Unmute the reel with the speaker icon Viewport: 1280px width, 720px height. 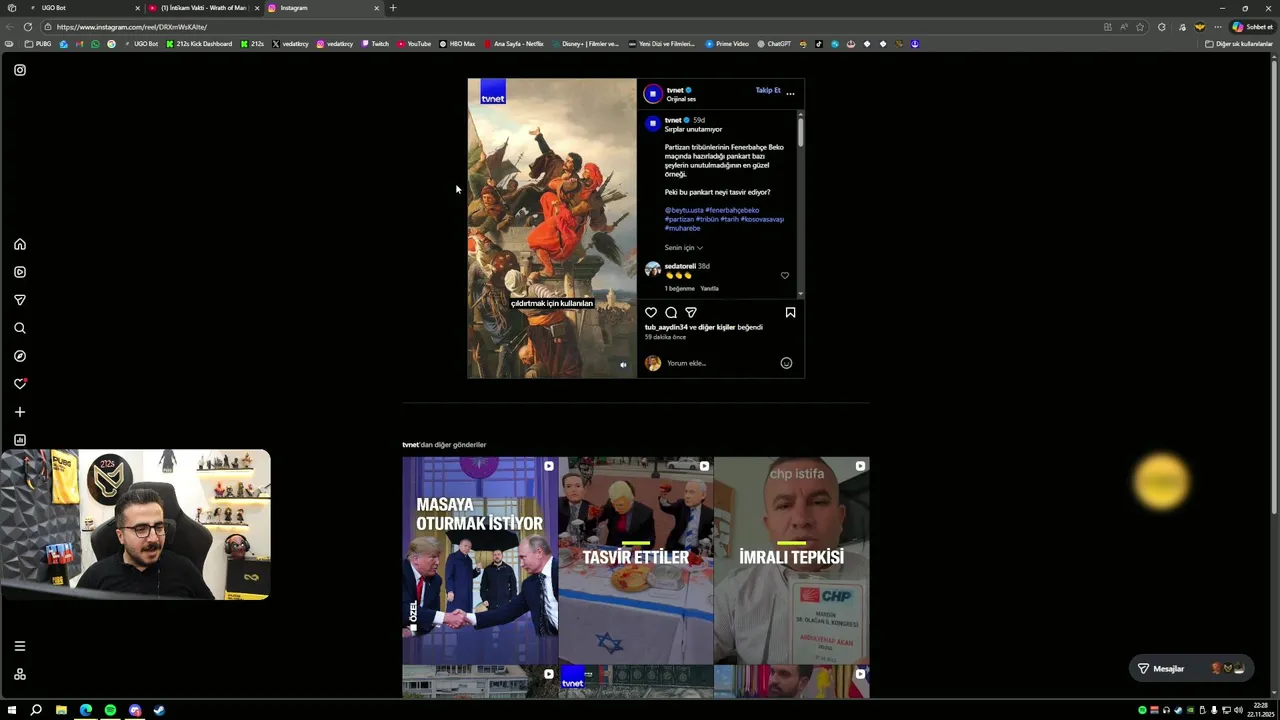pyautogui.click(x=623, y=365)
